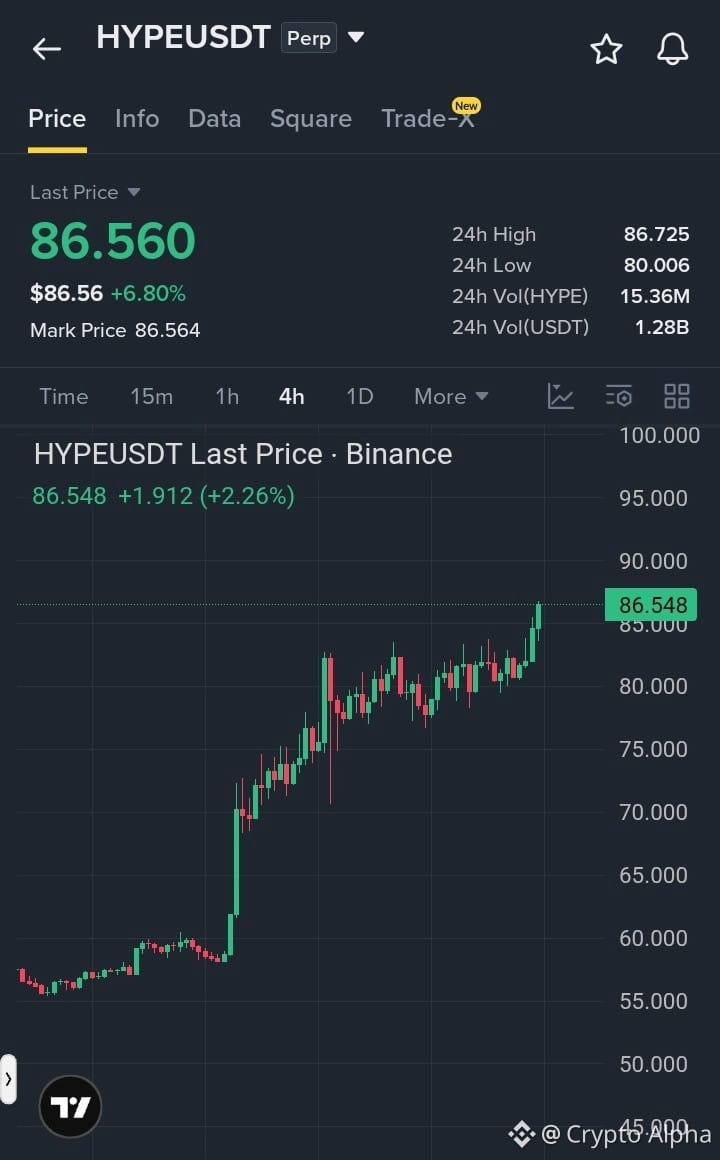Select the 1h chart interval
Image resolution: width=720 pixels, height=1160 pixels.
click(227, 397)
